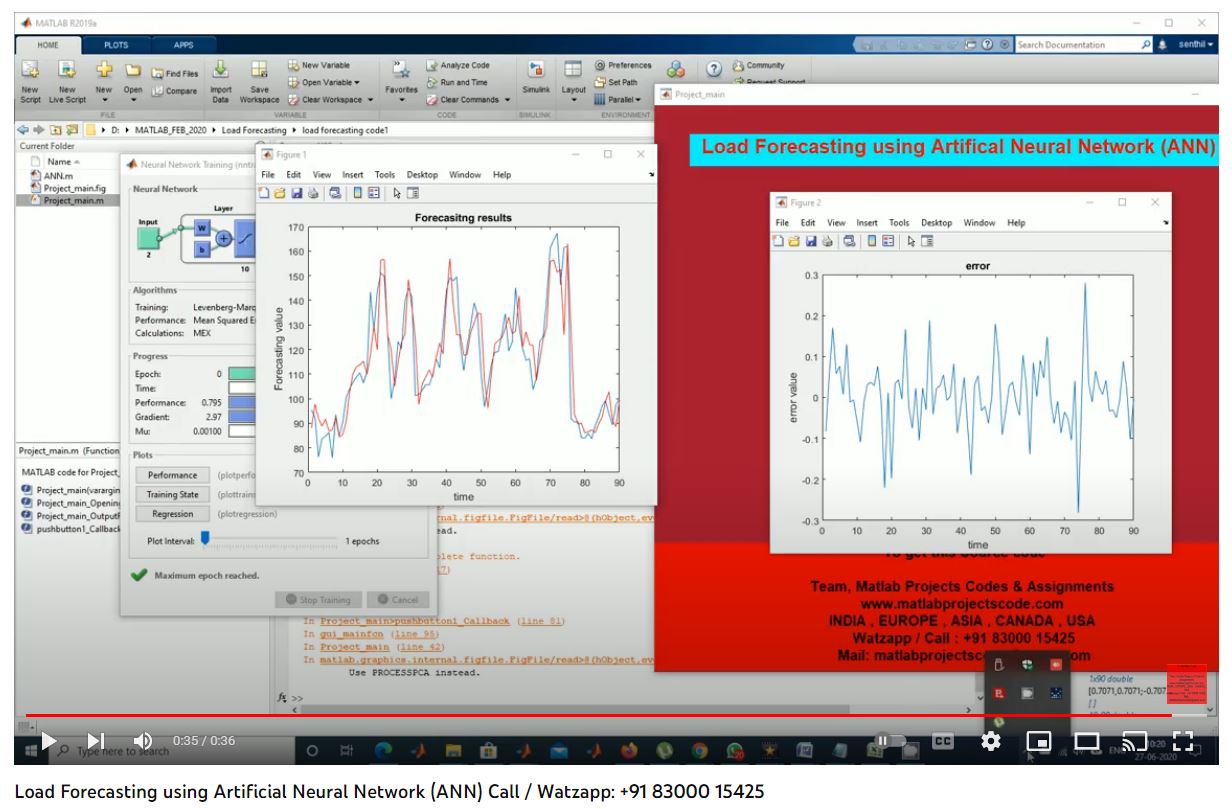1232x809 pixels.
Task: Open Desktop menu in Figure 2
Action: coord(936,223)
